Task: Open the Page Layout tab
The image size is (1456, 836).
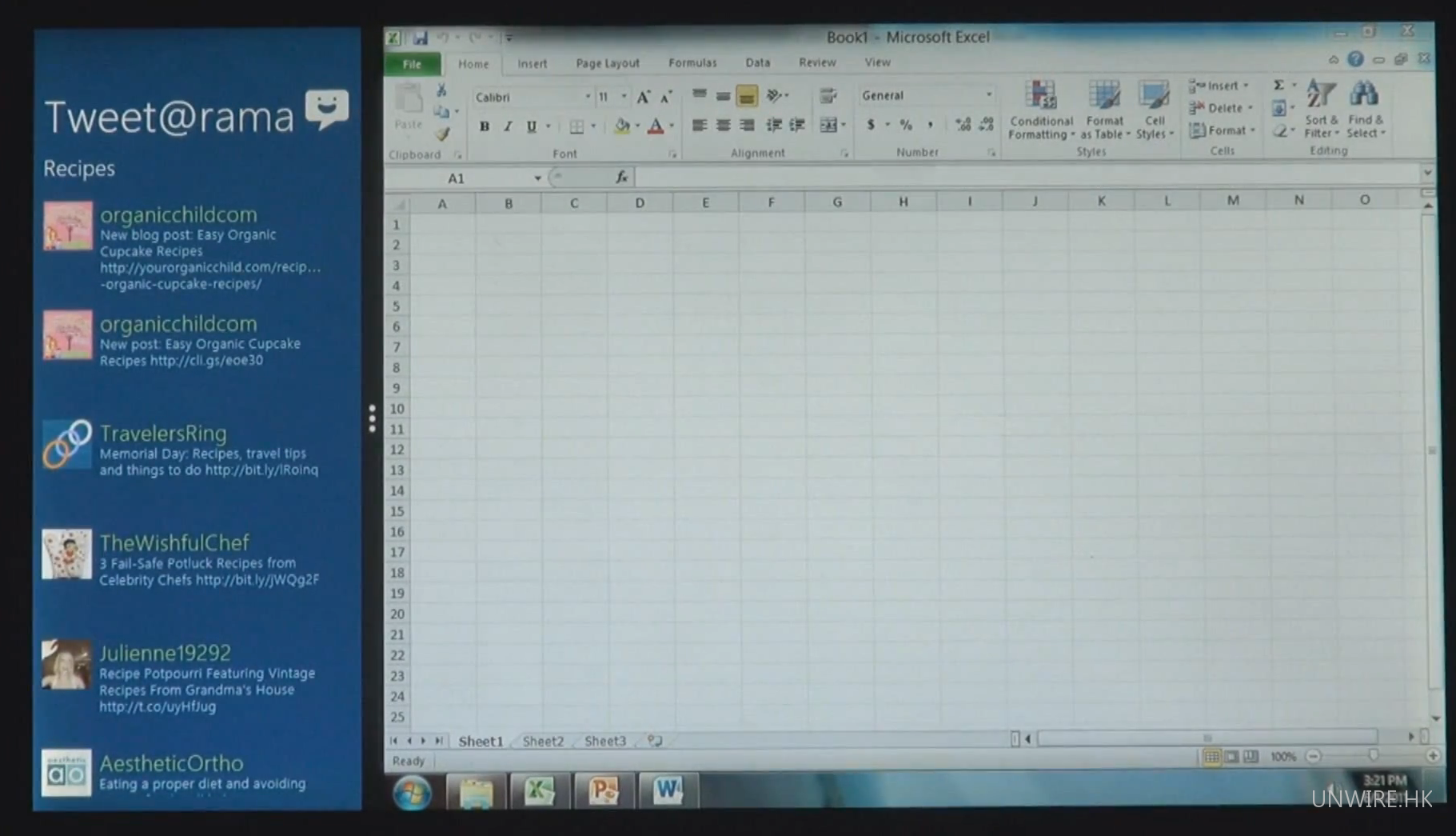Action: (607, 63)
